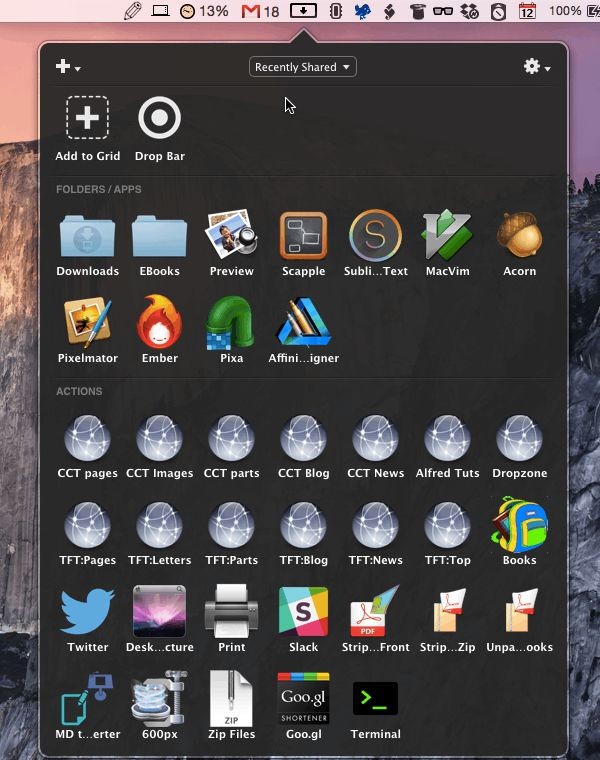Open Sublime Text icon
Image resolution: width=600 pixels, height=760 pixels.
[376, 235]
